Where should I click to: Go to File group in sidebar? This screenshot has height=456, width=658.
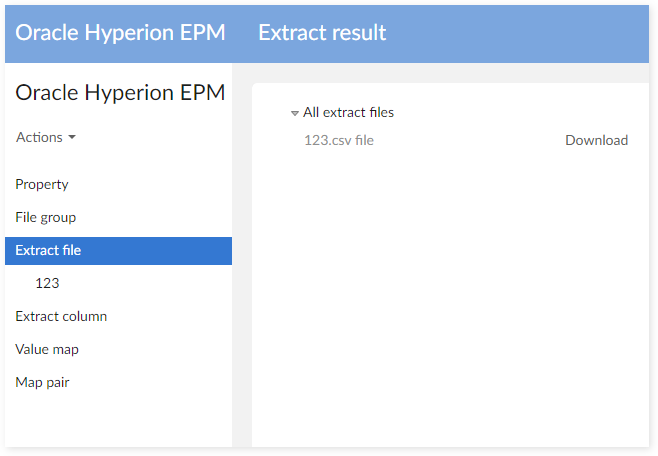(x=46, y=217)
